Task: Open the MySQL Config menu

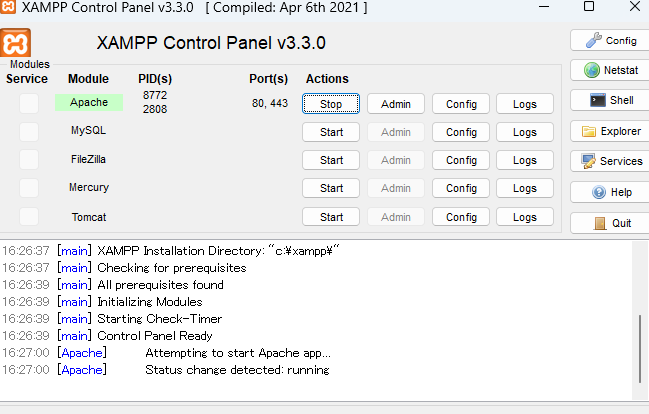Action: tap(461, 132)
